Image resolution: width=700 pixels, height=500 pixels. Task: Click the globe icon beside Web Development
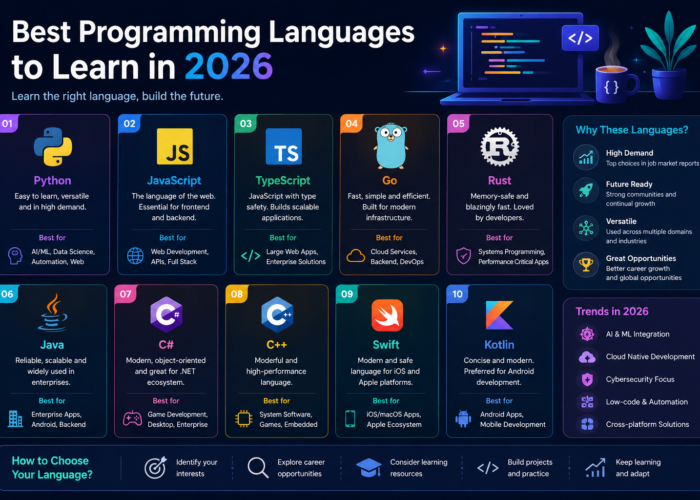tap(135, 256)
